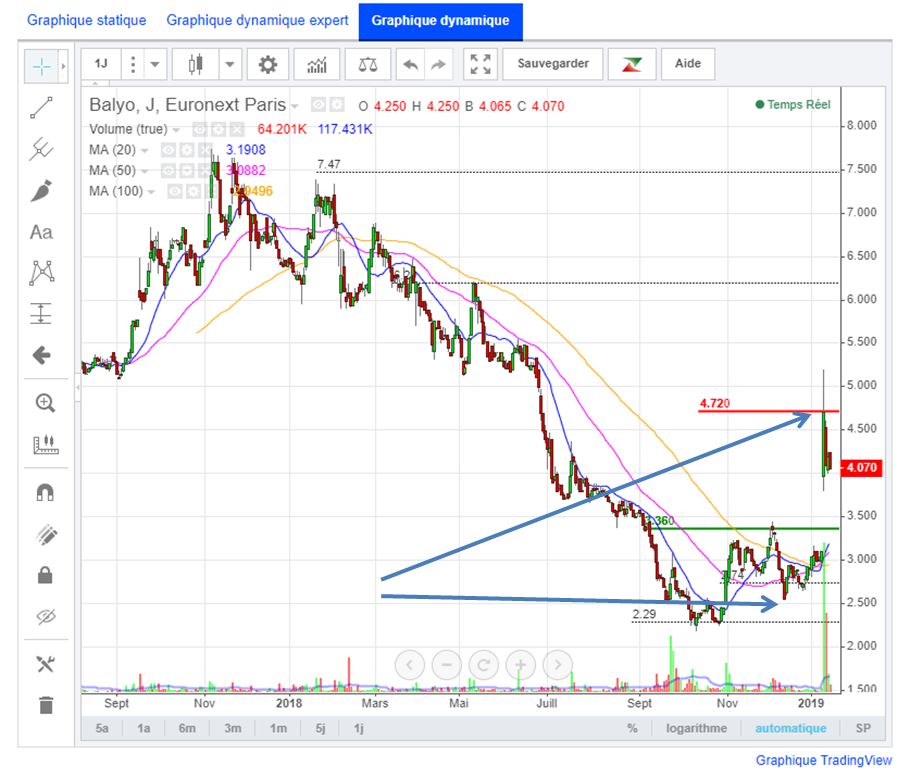
Task: Select the trend line drawing tool
Action: [41, 109]
